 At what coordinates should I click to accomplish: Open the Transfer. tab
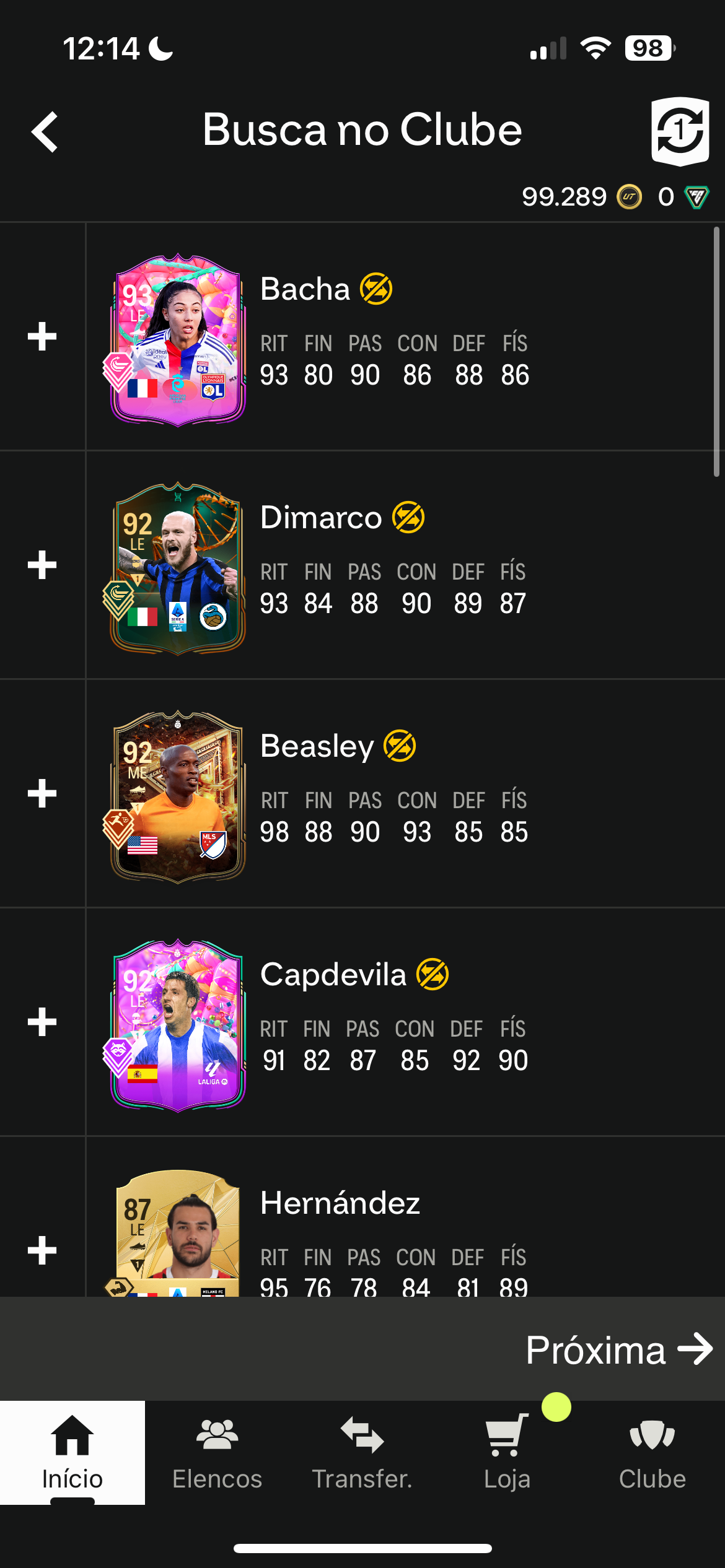tap(362, 1453)
